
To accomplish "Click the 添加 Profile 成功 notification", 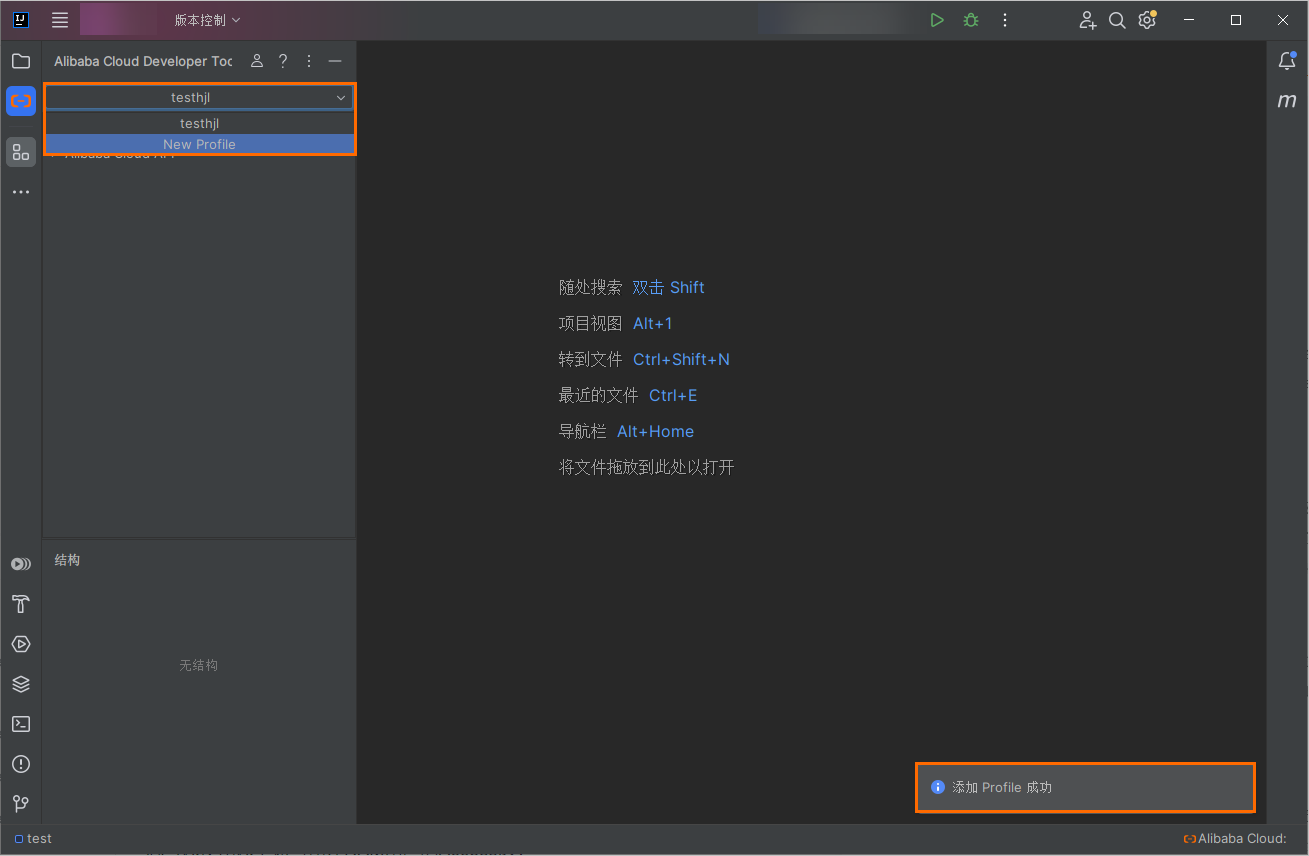I will point(1085,787).
